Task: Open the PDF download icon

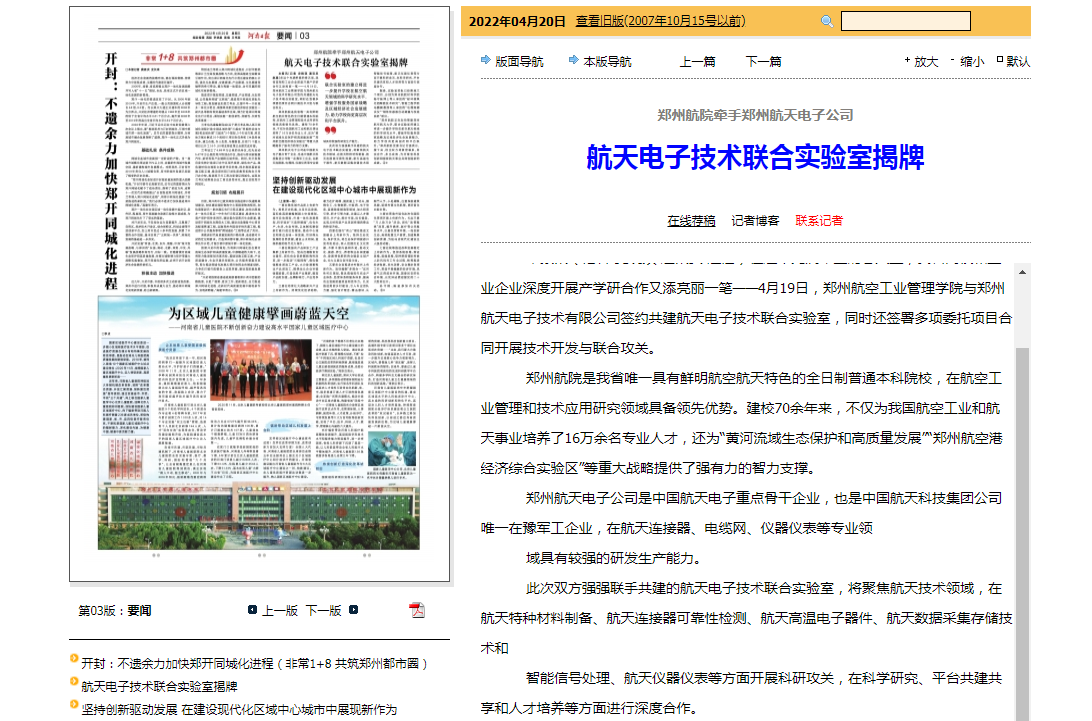Action: [x=416, y=610]
